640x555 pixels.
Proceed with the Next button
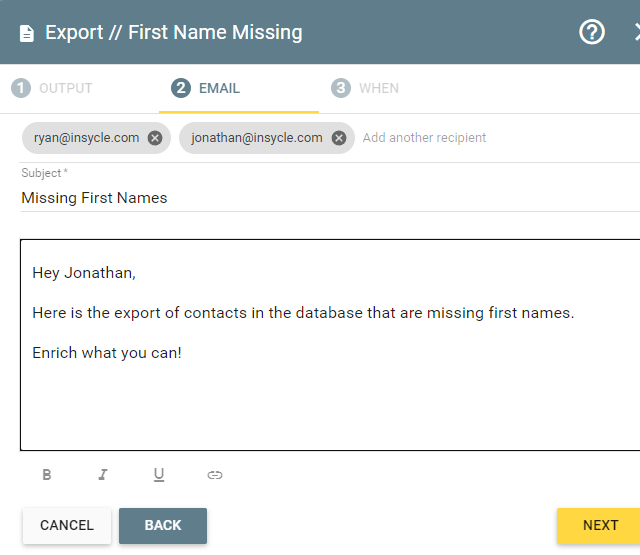[600, 525]
